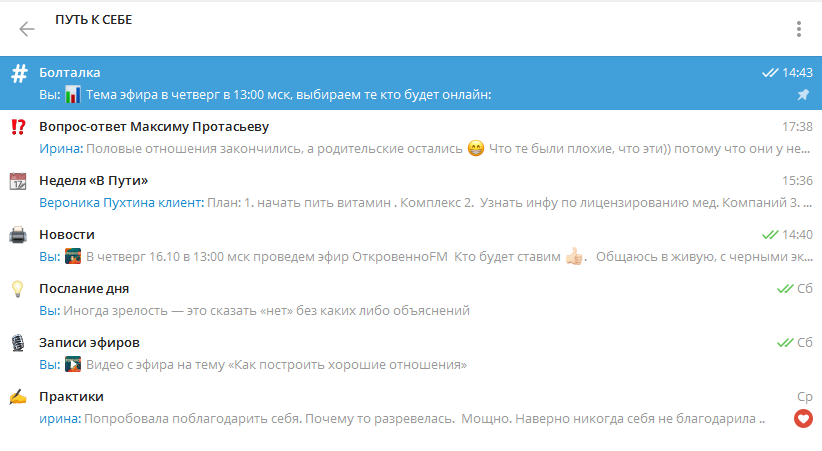Click the calendar icon for Неделя «В Пути»
Screen dimensions: 822x451
[x=17, y=182]
